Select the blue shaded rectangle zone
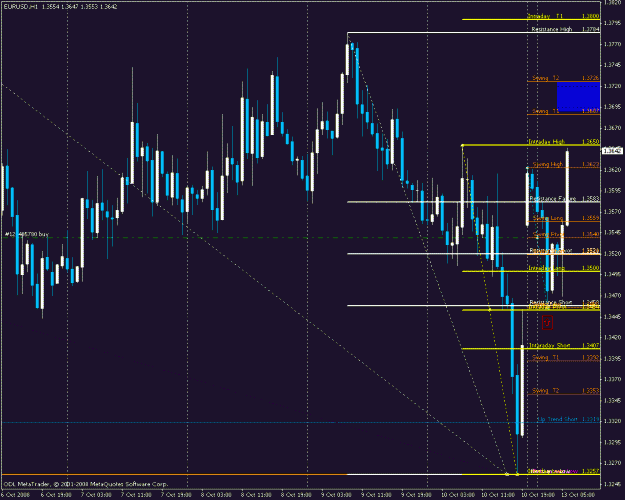Image resolution: width=625 pixels, height=500 pixels. 578,96
